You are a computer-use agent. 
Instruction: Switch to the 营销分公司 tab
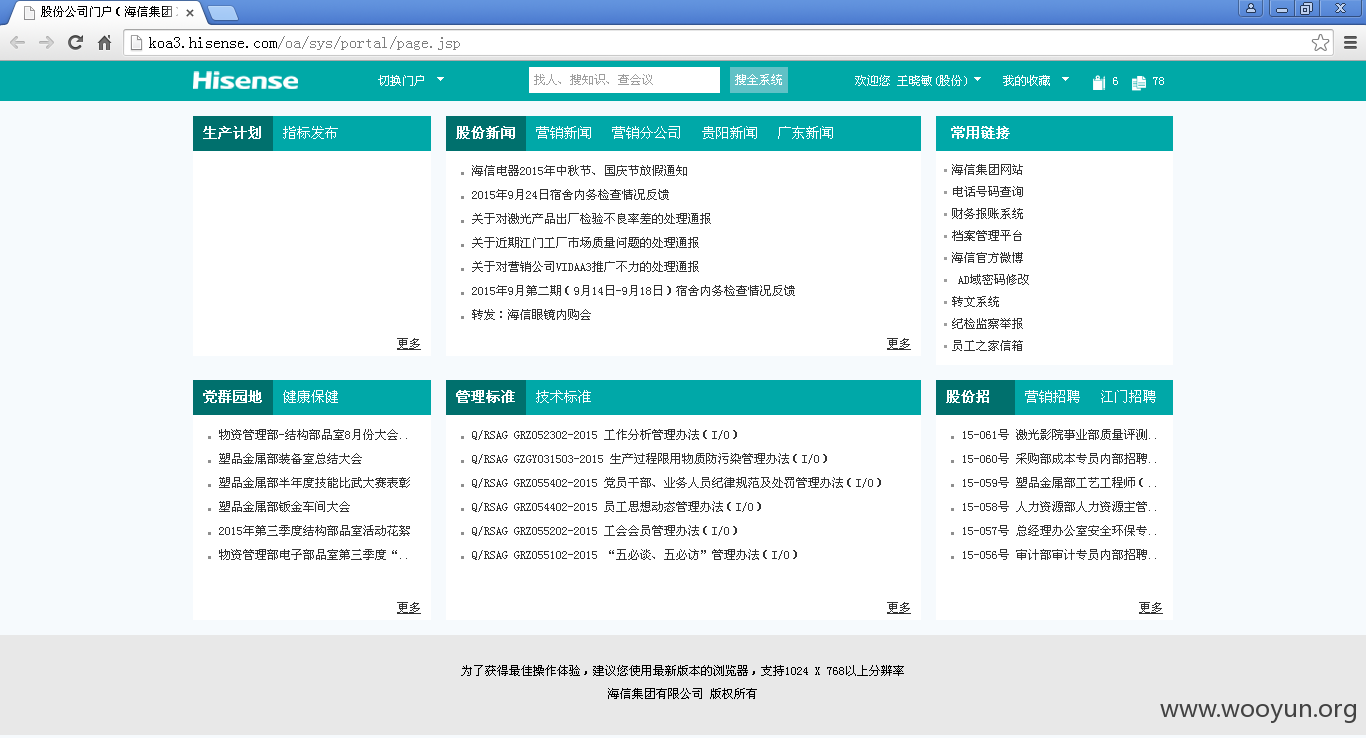click(646, 133)
